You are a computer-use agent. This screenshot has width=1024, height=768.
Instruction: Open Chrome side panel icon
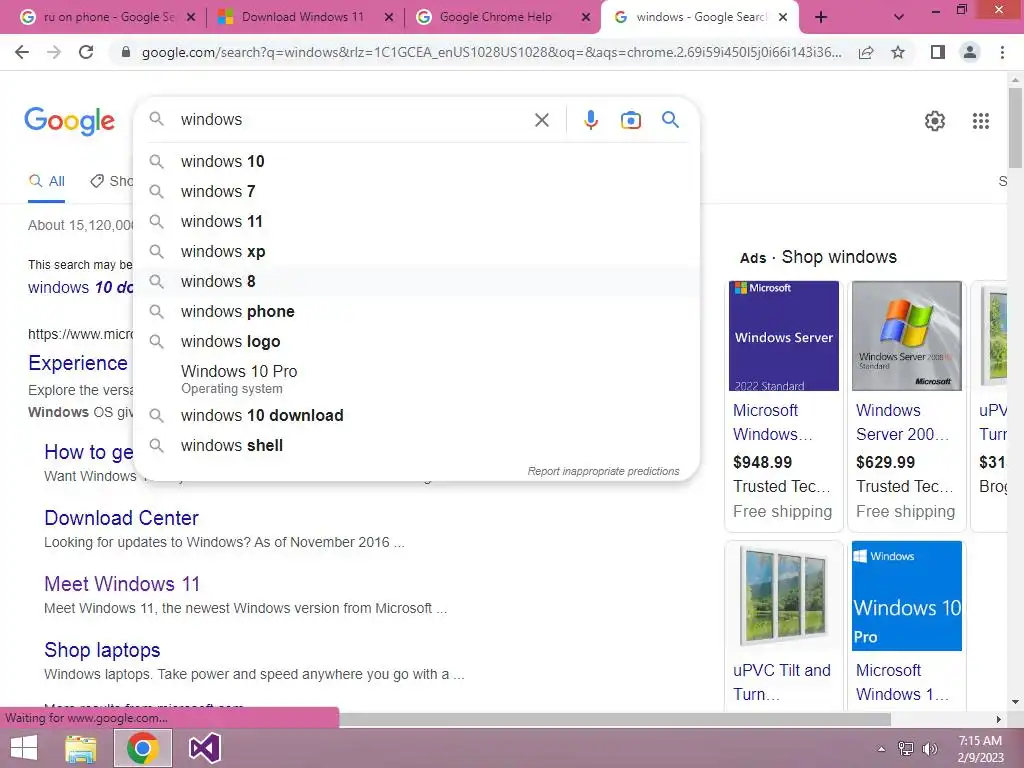click(x=938, y=52)
